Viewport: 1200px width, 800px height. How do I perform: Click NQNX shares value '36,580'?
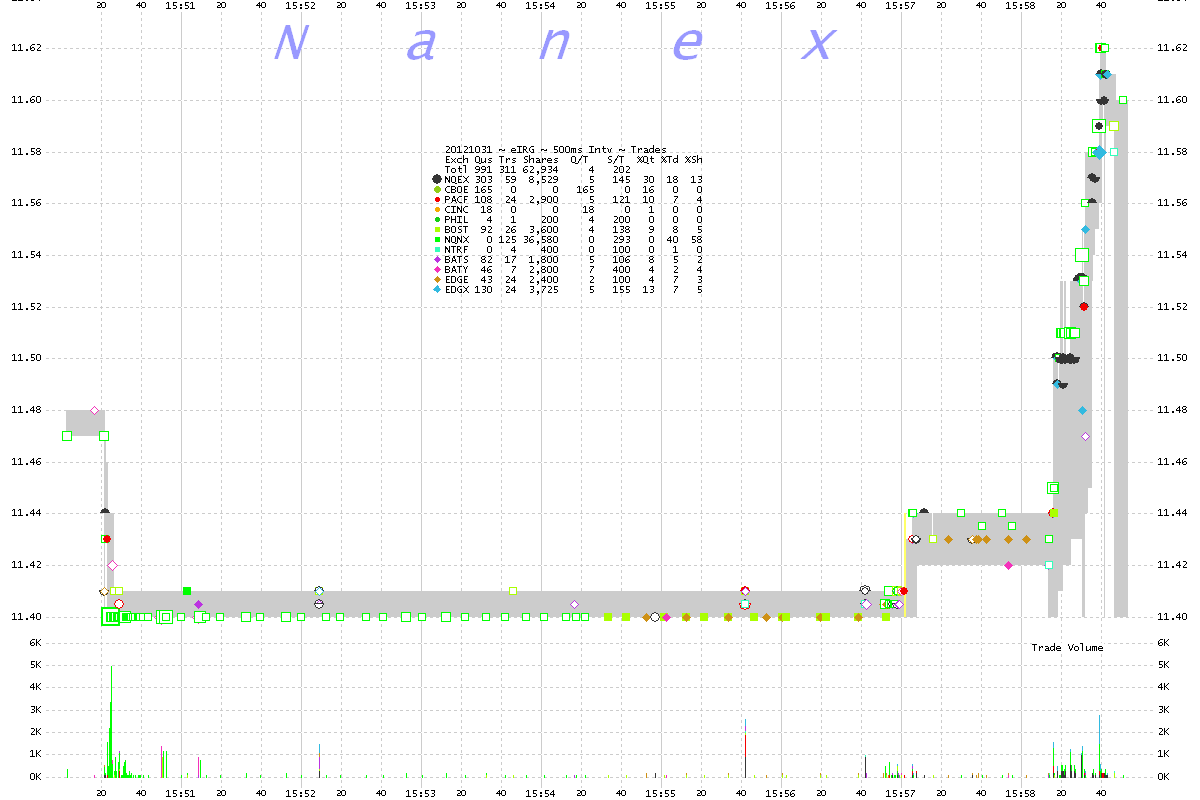(x=541, y=239)
